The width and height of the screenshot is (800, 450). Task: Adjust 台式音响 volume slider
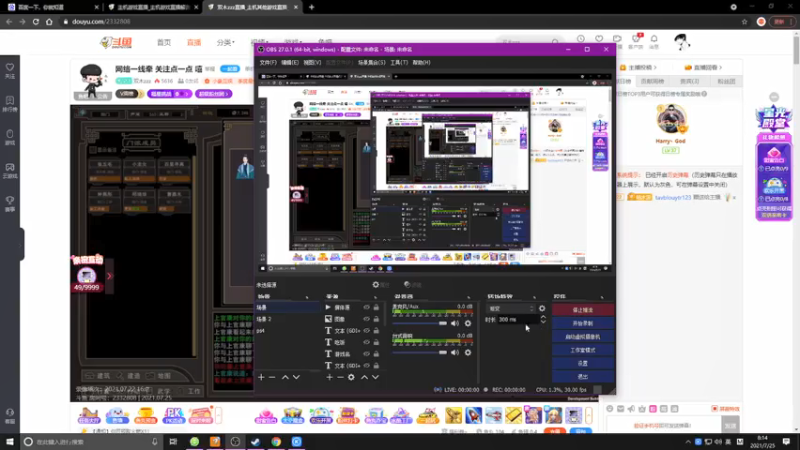420,352
